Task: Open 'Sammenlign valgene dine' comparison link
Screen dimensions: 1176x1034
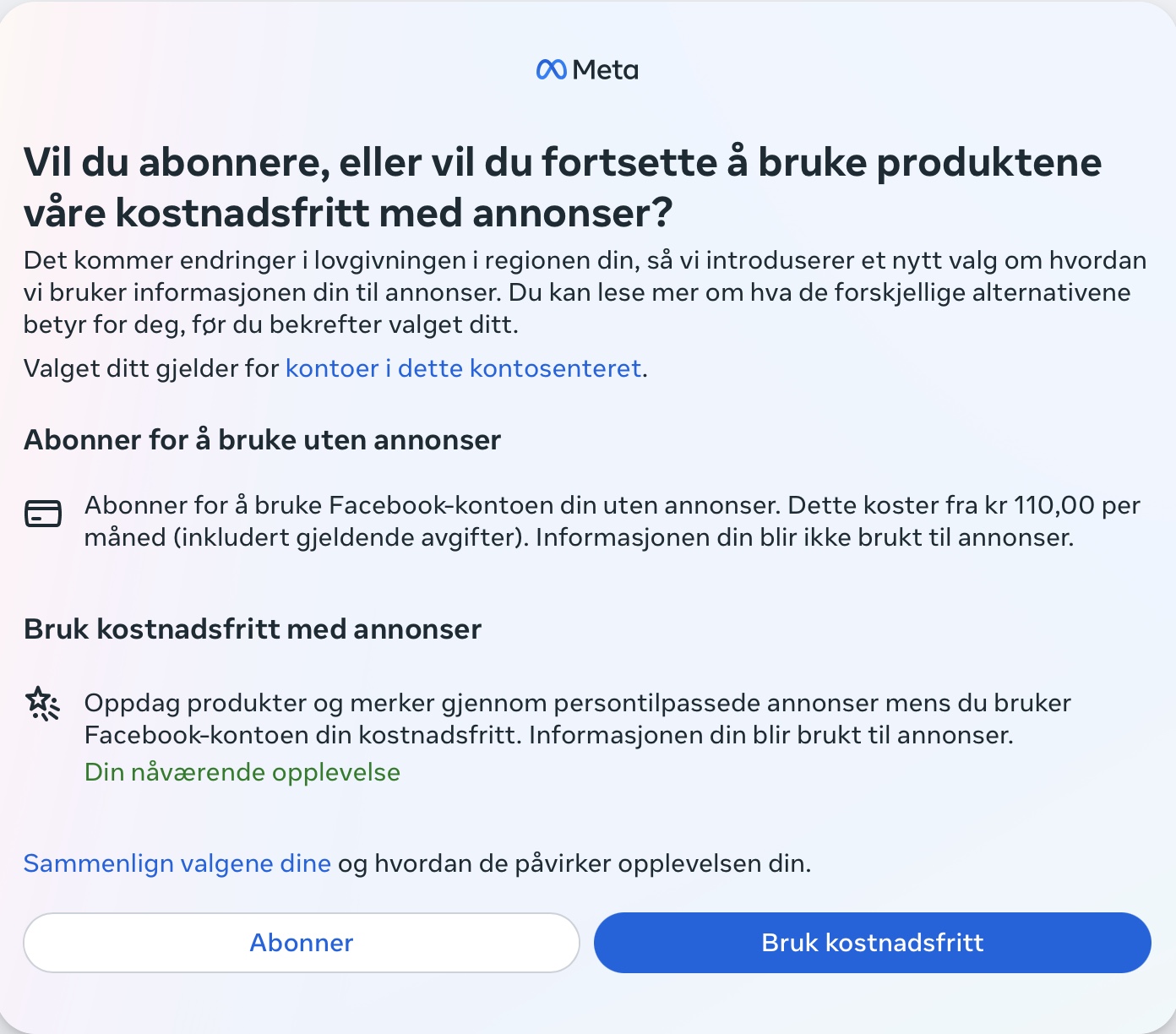Action: [177, 863]
